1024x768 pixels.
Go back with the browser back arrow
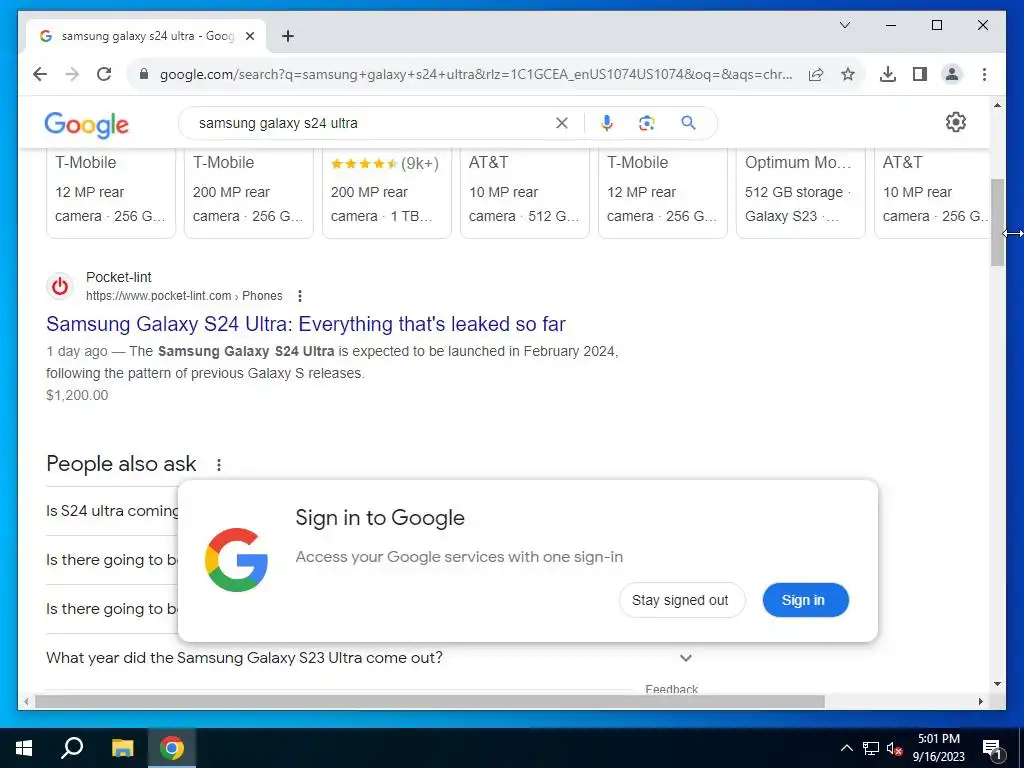pyautogui.click(x=40, y=74)
